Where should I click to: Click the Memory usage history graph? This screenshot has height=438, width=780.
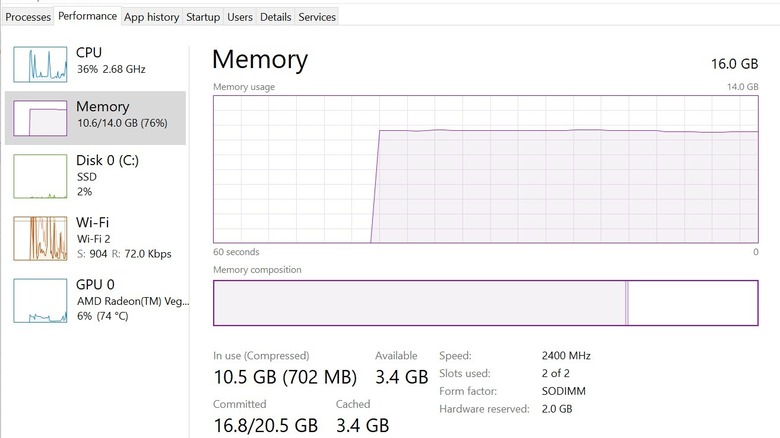[485, 168]
